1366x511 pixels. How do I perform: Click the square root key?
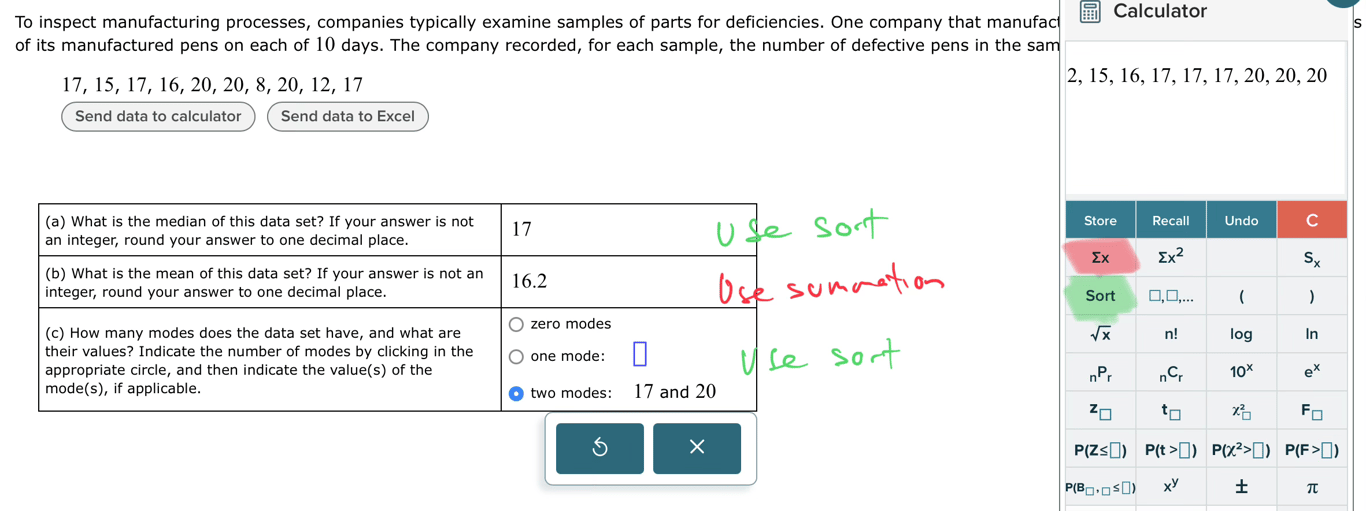point(1100,334)
